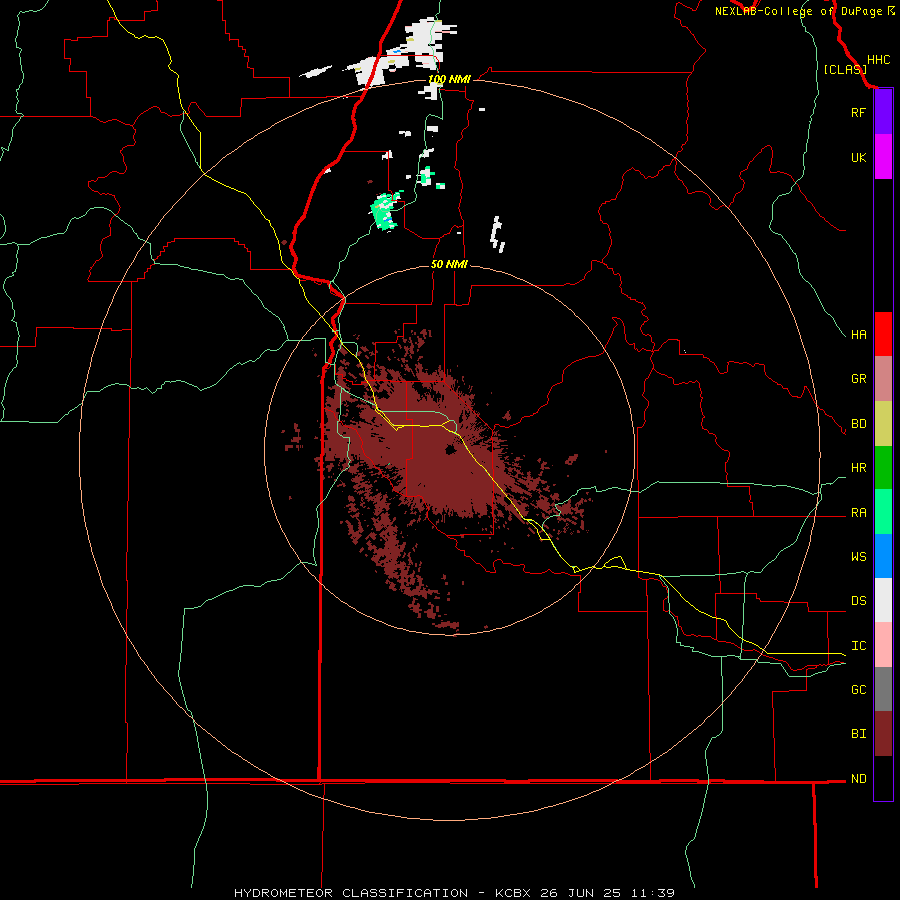This screenshot has width=900, height=900.
Task: Click the UK legend label
Action: [858, 158]
